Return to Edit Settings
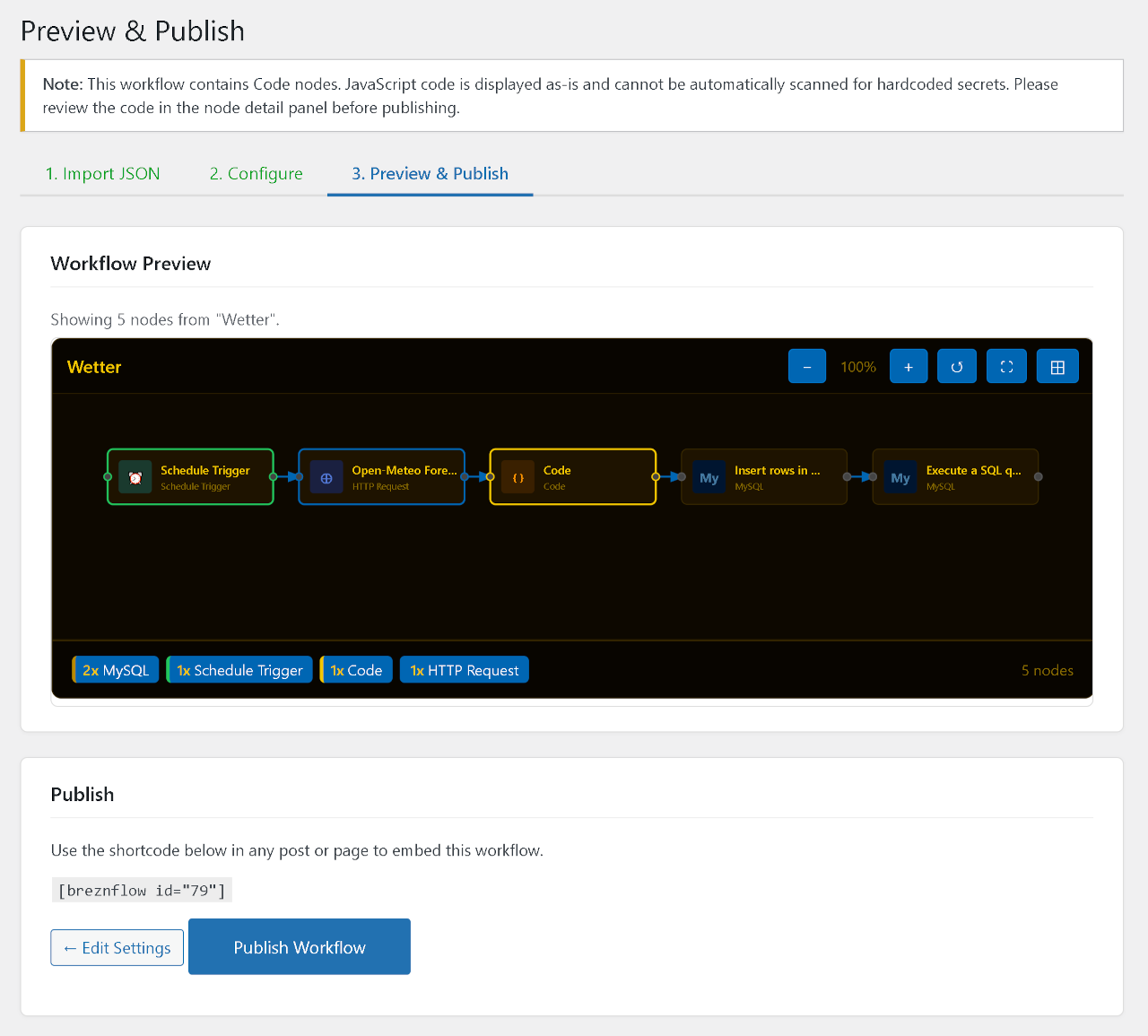This screenshot has width=1148, height=1036. pos(117,947)
